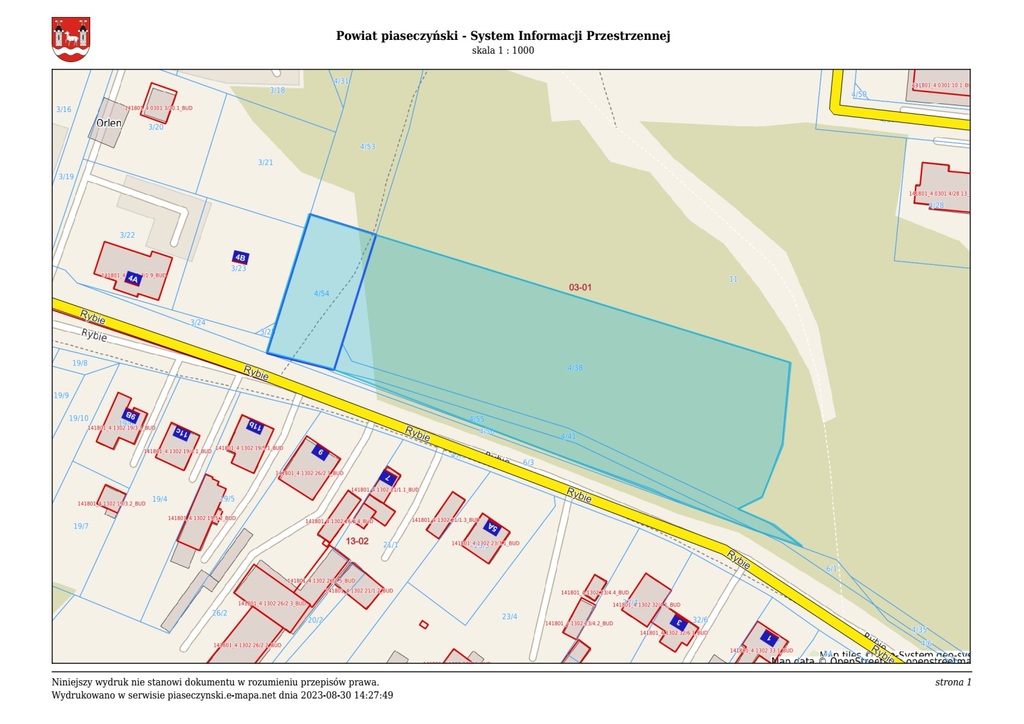This screenshot has height=724, width=1024.
Task: Click parcel number 3/21
Action: [x=265, y=162]
